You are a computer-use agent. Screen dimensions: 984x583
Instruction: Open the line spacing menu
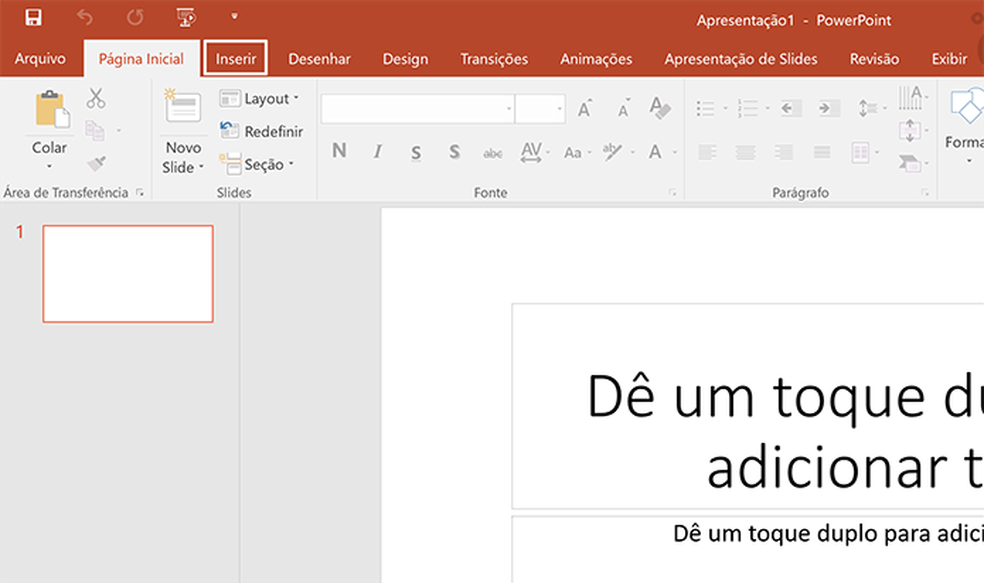872,109
